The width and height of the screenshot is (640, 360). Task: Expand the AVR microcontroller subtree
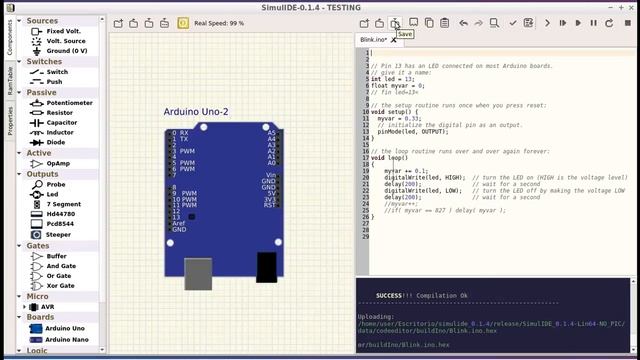[x=24, y=307]
